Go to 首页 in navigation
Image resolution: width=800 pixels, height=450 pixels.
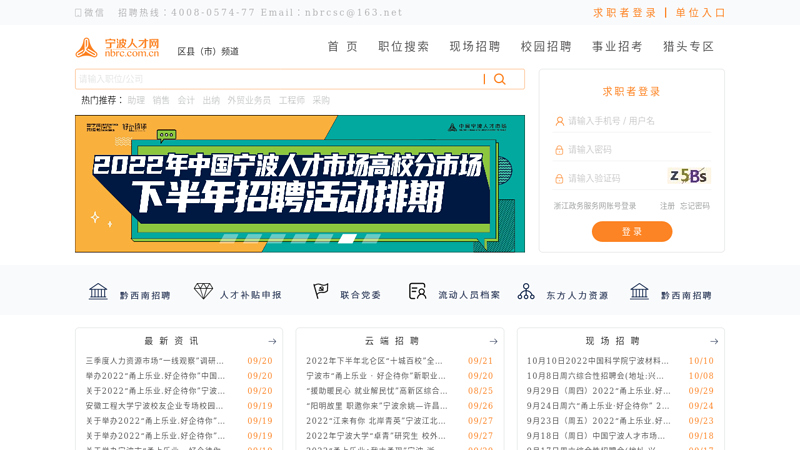click(342, 47)
